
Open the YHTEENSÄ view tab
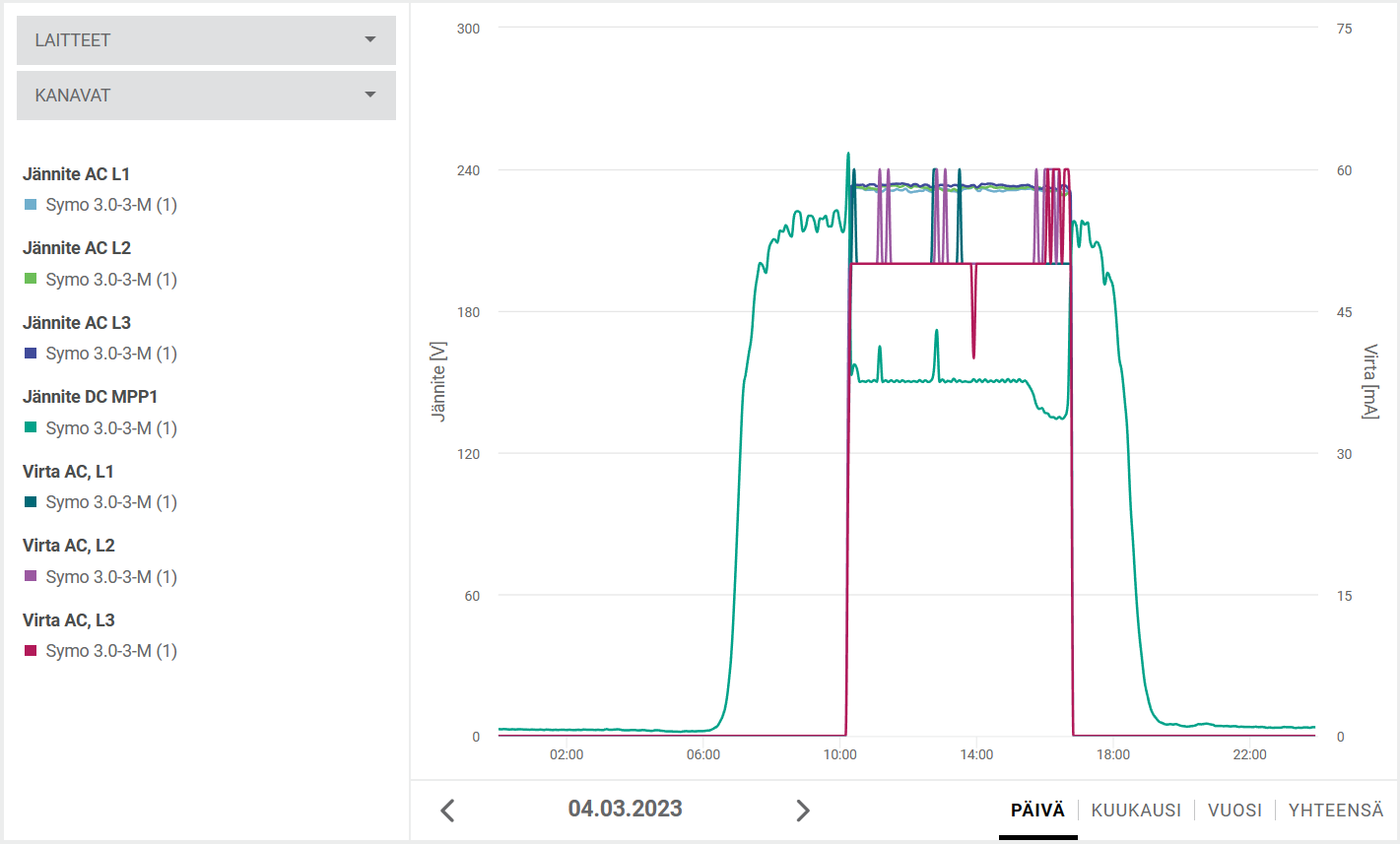tap(1335, 811)
